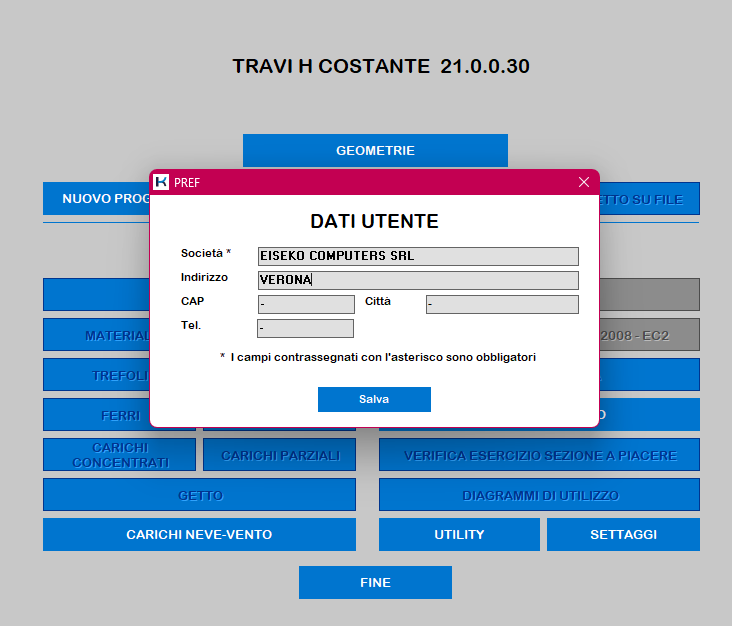Image resolution: width=732 pixels, height=626 pixels.
Task: Open DIAGRAMMI DI UTILIZZO
Action: pyautogui.click(x=539, y=495)
